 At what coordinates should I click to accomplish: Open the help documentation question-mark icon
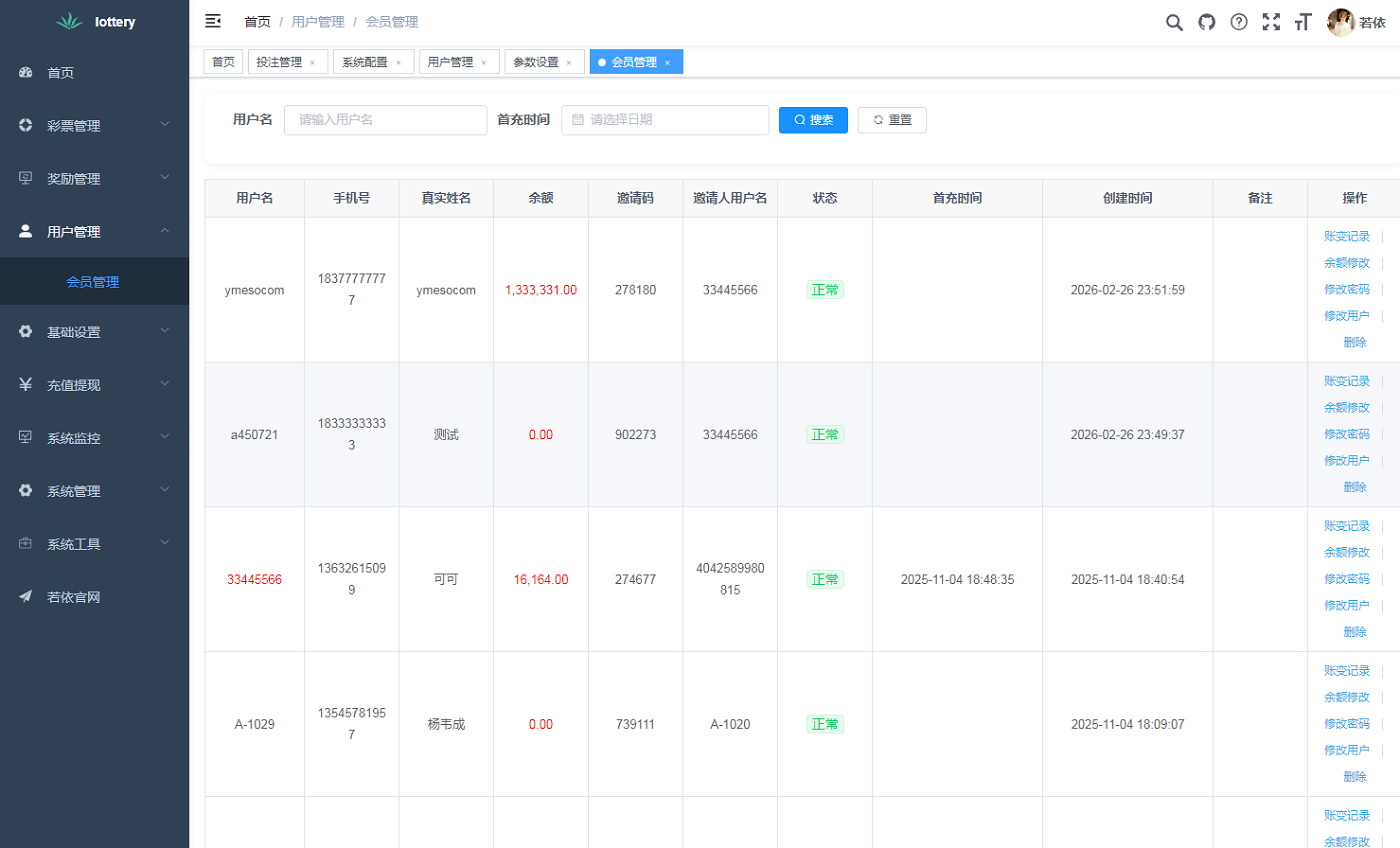tap(1239, 22)
